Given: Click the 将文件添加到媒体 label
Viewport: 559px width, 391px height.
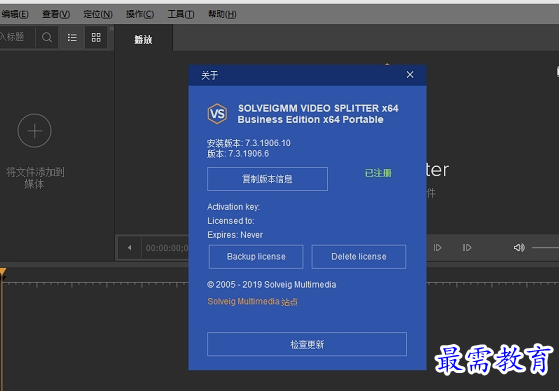Looking at the screenshot, I should 35,178.
